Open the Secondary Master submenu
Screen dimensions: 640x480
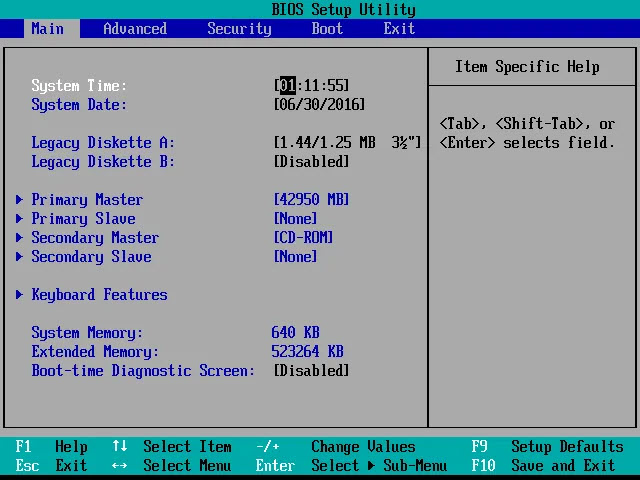click(95, 238)
